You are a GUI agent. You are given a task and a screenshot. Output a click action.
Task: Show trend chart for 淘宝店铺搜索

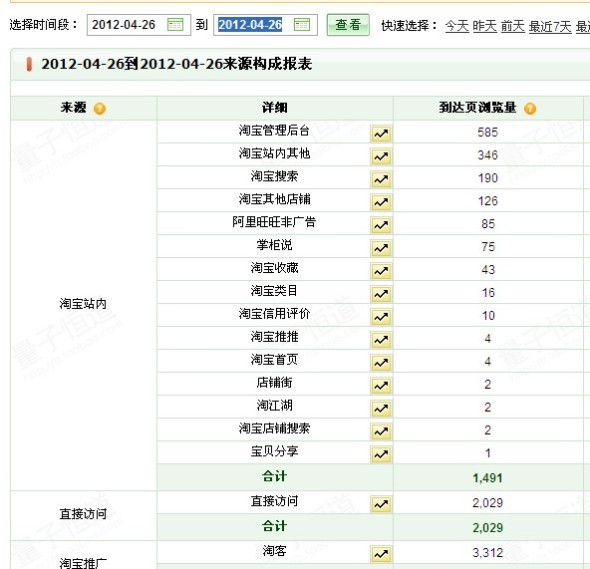click(381, 432)
